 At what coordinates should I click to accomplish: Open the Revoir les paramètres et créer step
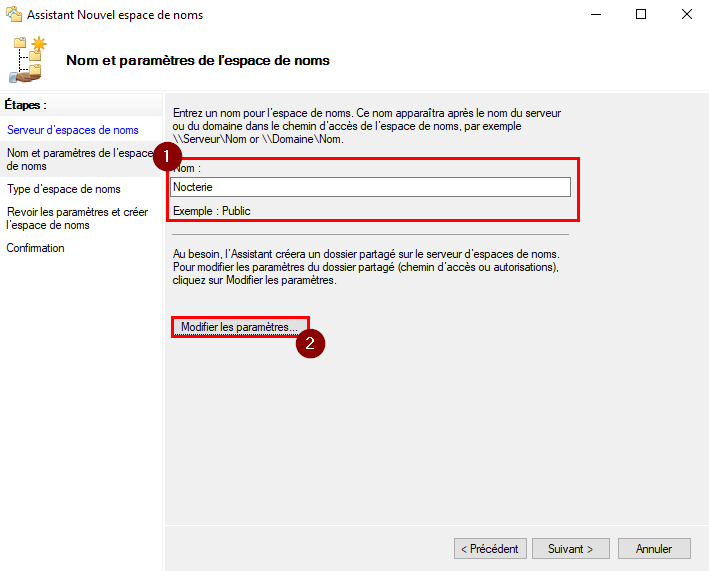[77, 218]
